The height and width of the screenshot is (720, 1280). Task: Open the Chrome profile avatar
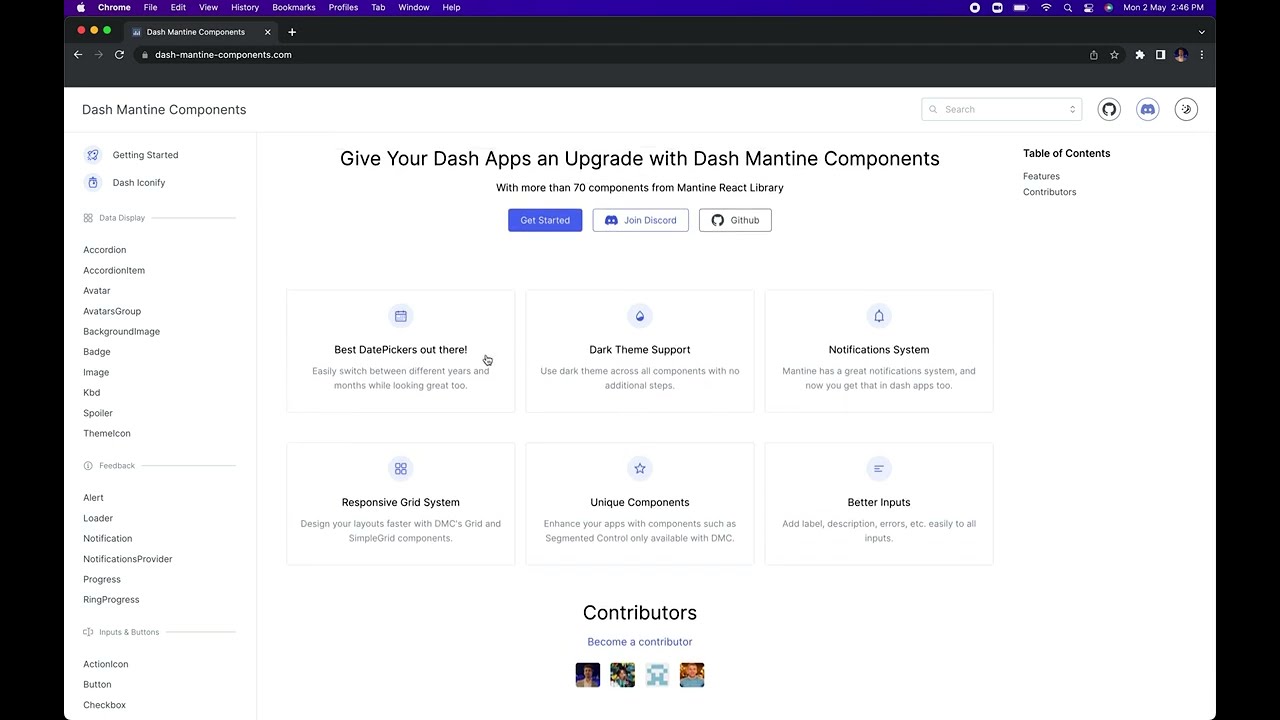(1181, 55)
